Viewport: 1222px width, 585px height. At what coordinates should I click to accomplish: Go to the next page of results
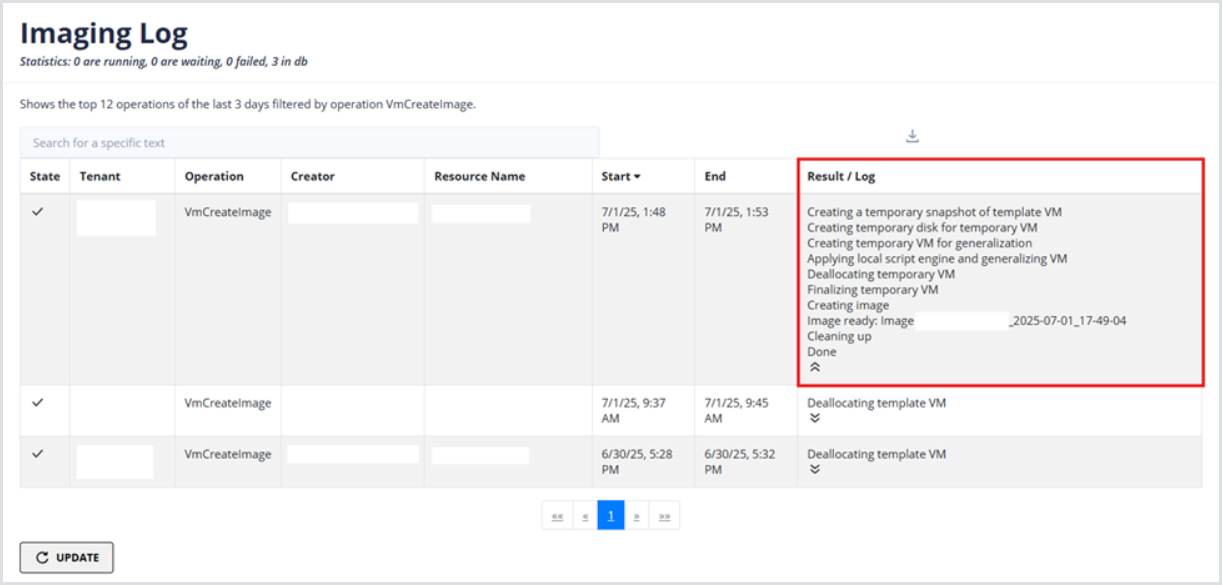(636, 516)
